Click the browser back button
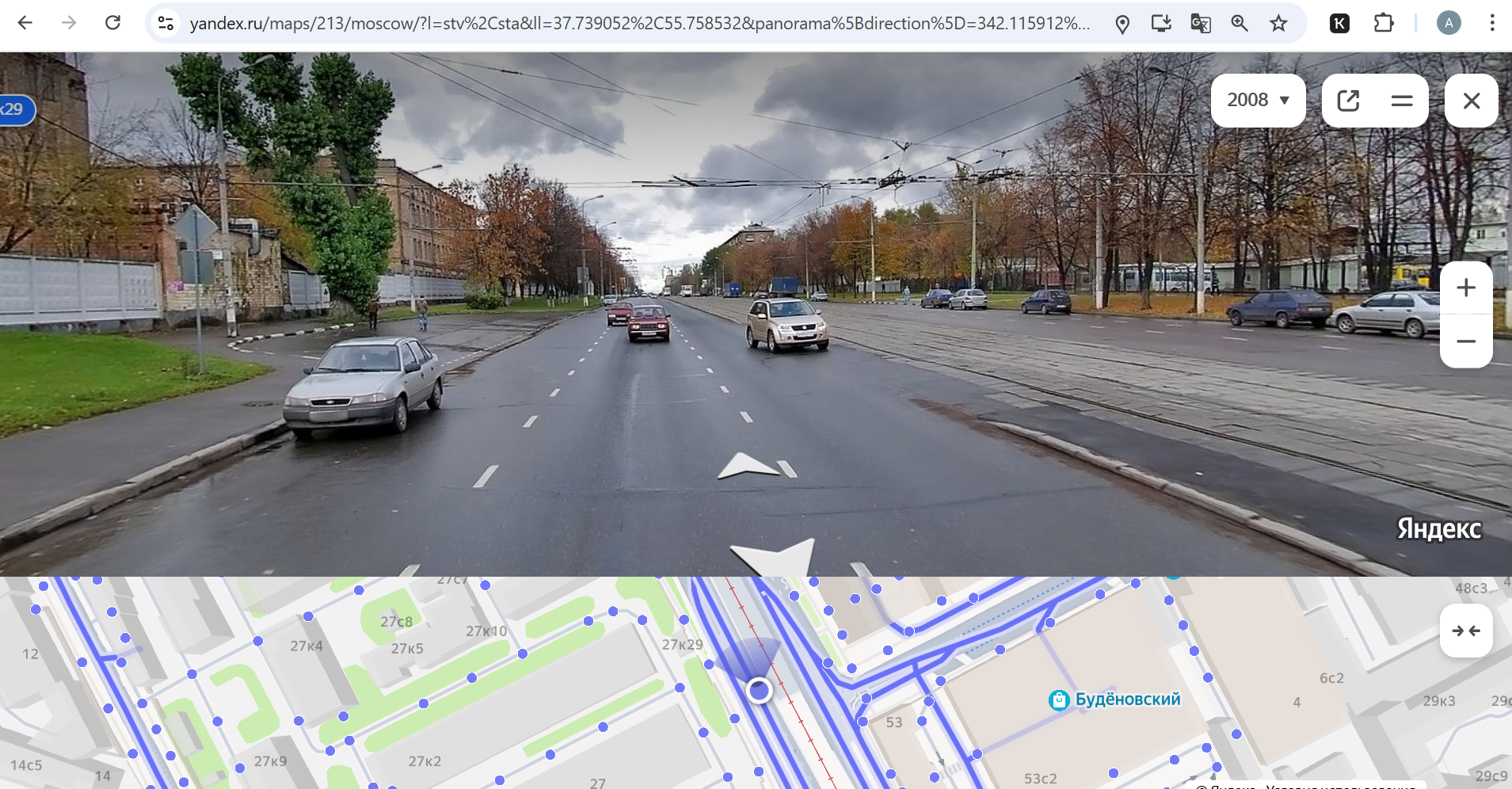 pos(25,23)
